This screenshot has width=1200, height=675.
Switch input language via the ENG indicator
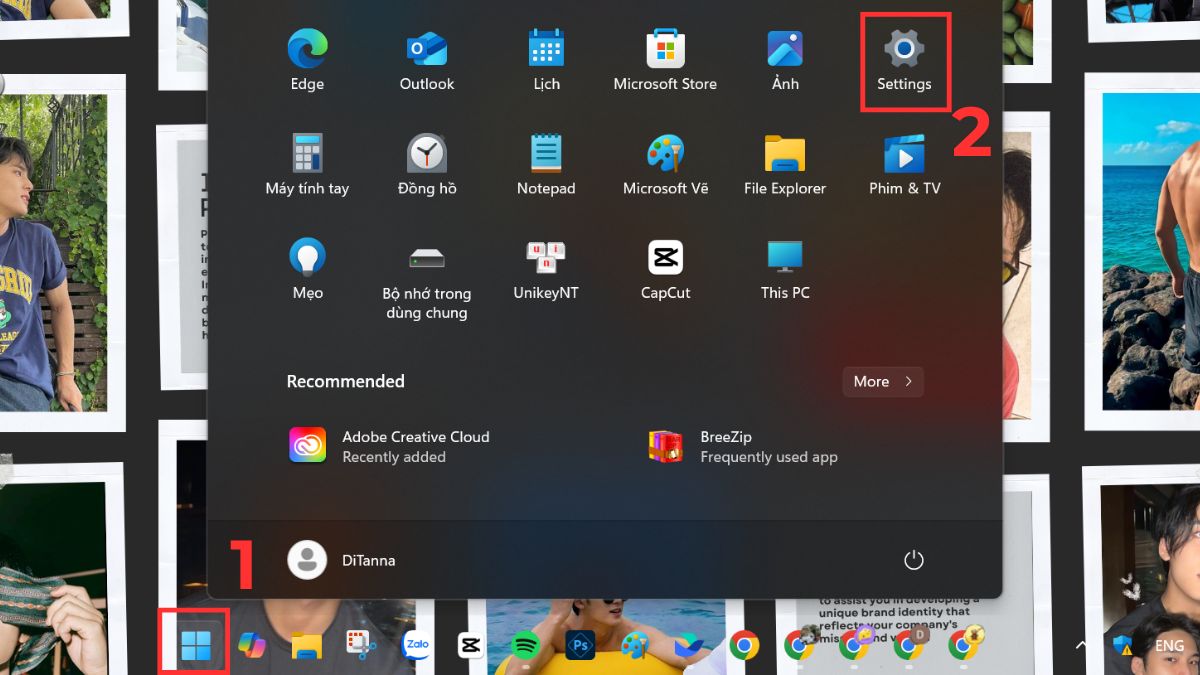click(x=1168, y=645)
